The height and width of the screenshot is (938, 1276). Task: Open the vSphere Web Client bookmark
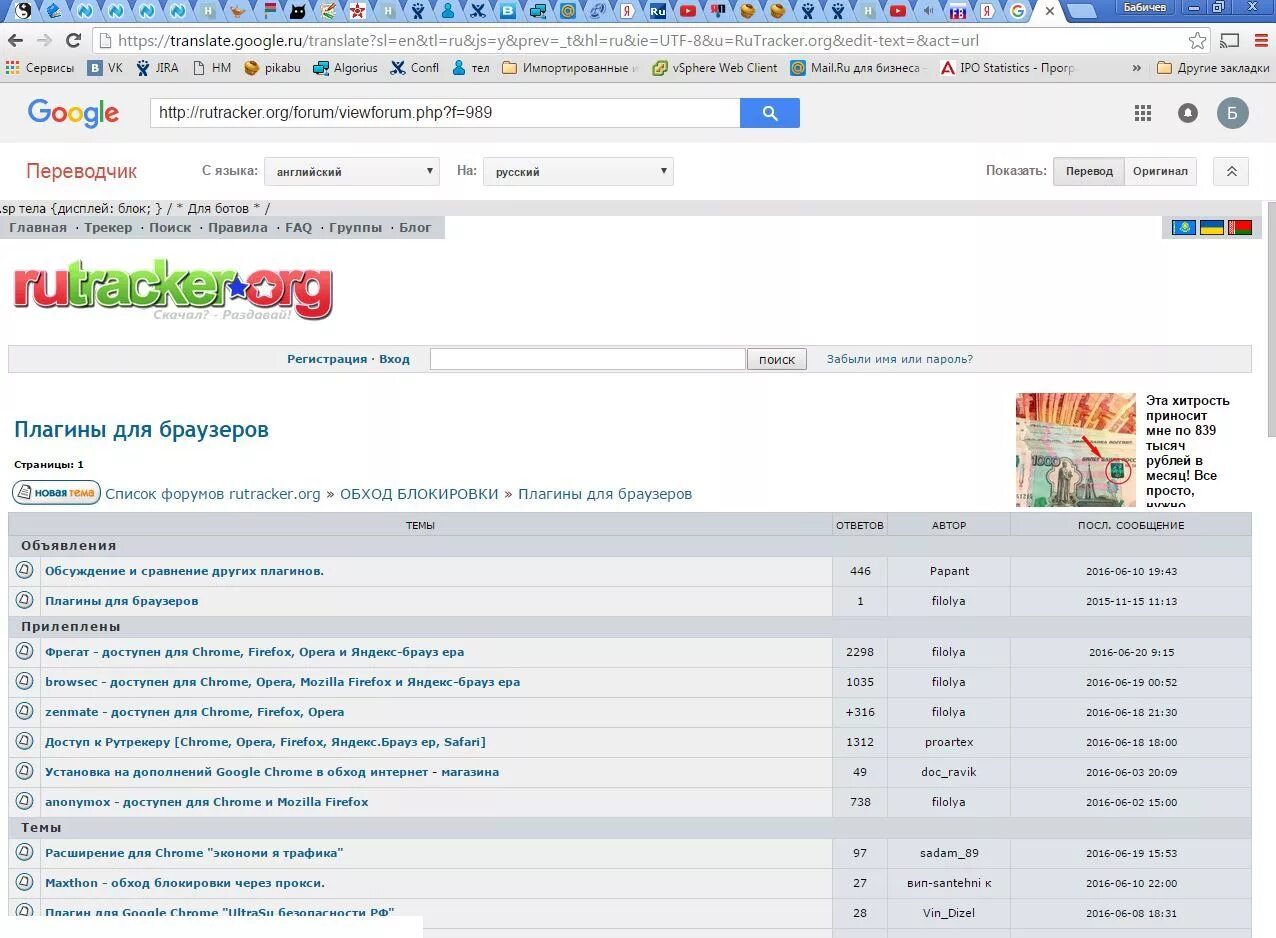coord(714,68)
